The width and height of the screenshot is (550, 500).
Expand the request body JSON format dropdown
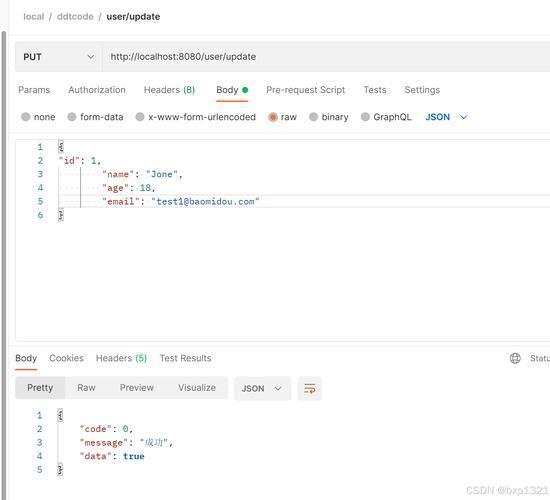[x=446, y=117]
